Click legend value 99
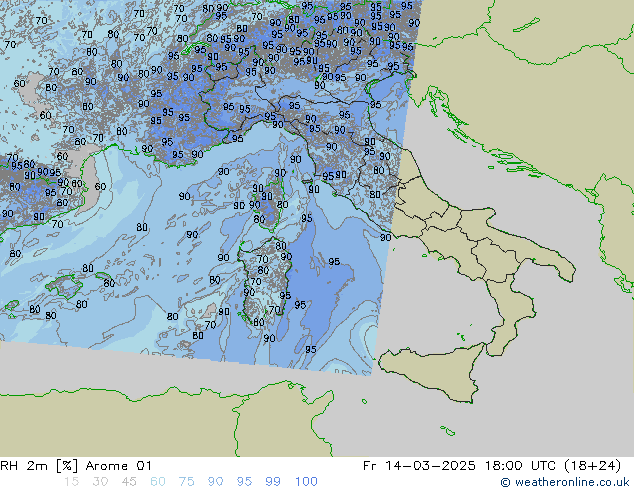The image size is (634, 490). (x=273, y=482)
